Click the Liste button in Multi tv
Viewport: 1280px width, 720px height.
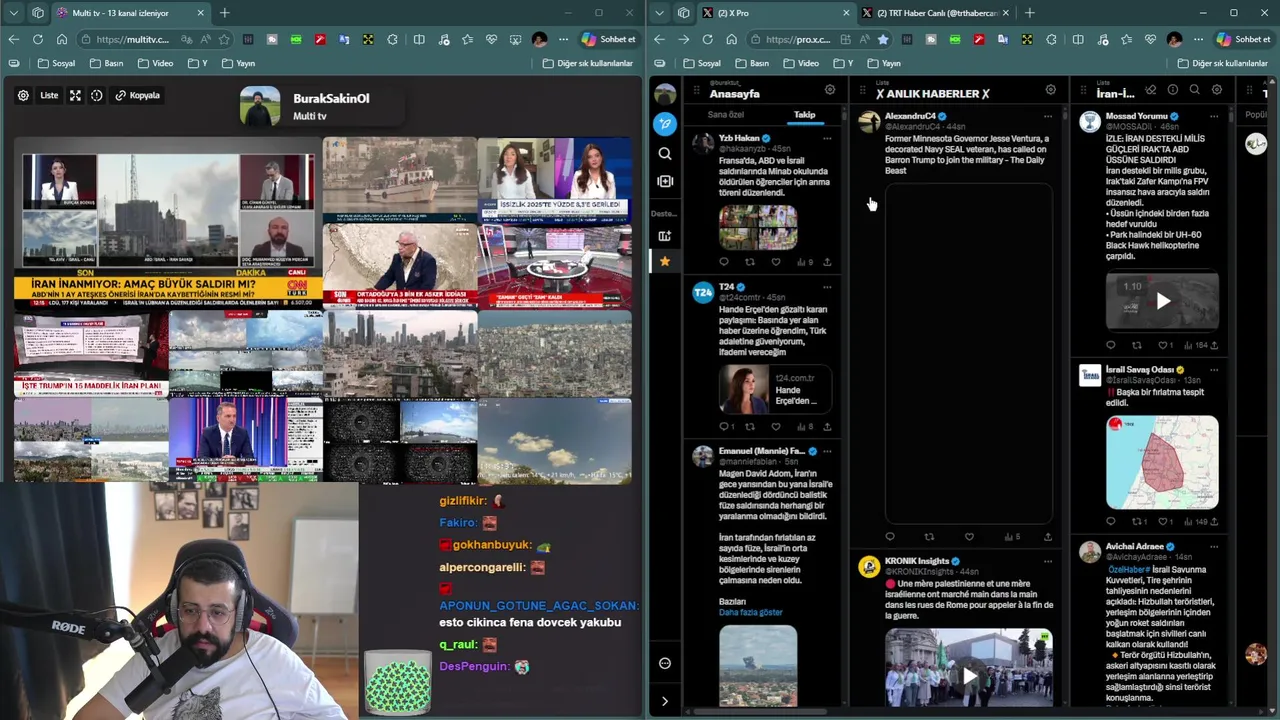[x=49, y=95]
